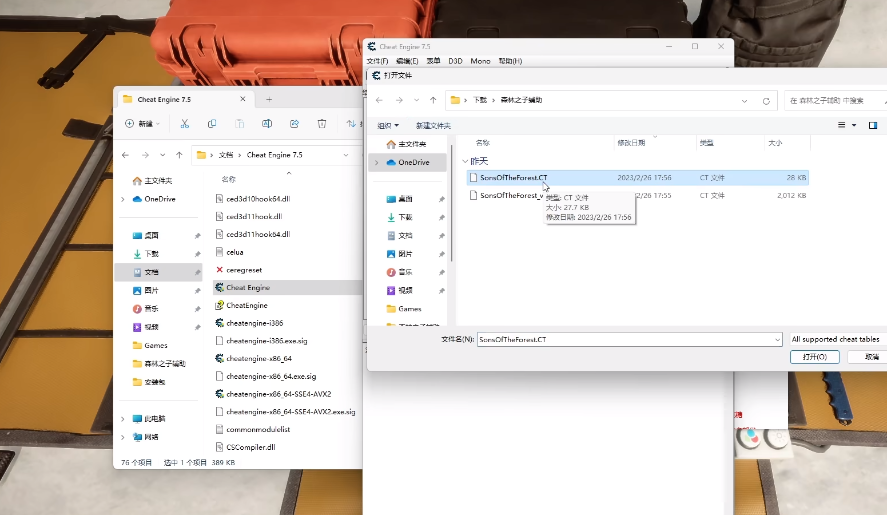Click the Share icon in Explorer toolbar
The image size is (887, 515).
pyautogui.click(x=294, y=123)
